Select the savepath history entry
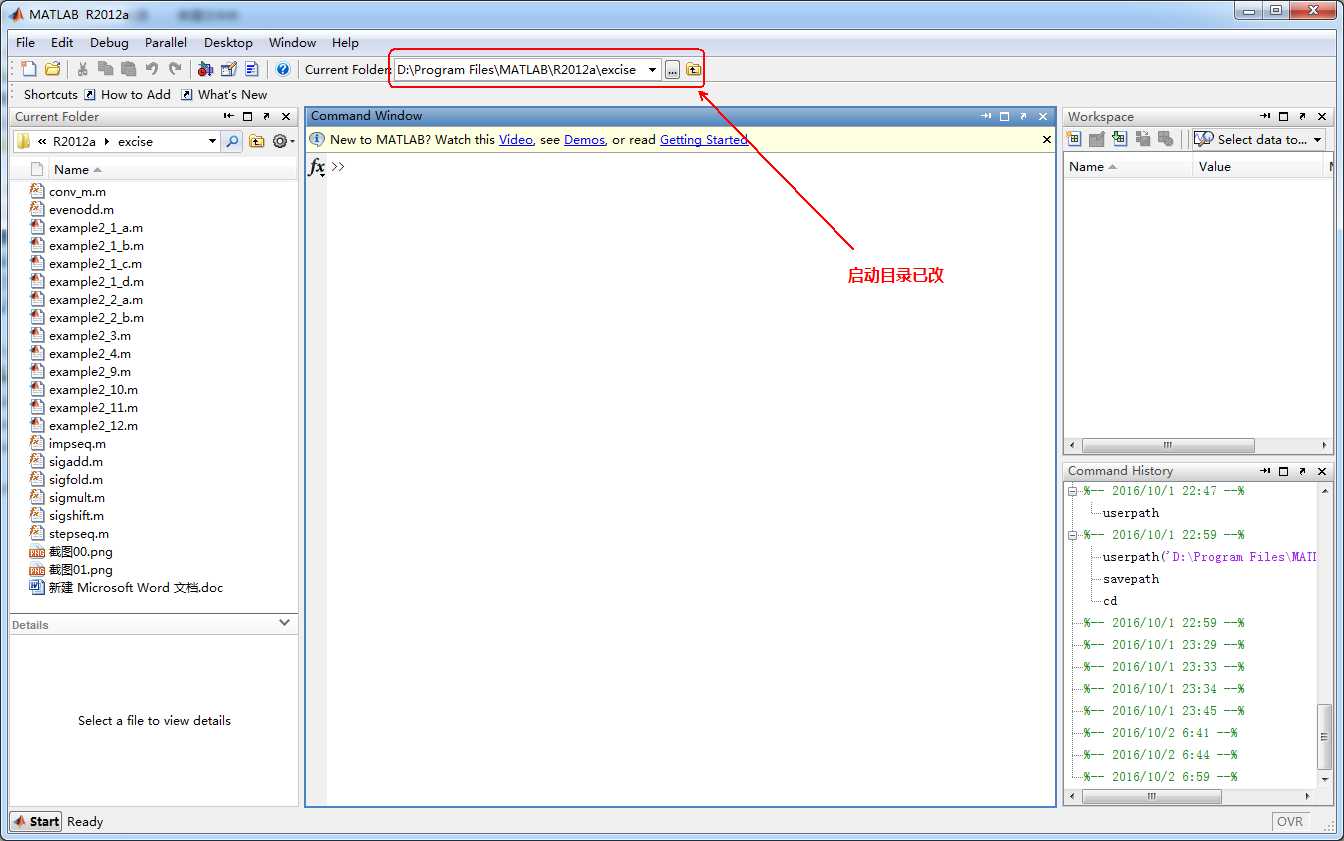Screen dimensions: 1344x841 click(1131, 579)
